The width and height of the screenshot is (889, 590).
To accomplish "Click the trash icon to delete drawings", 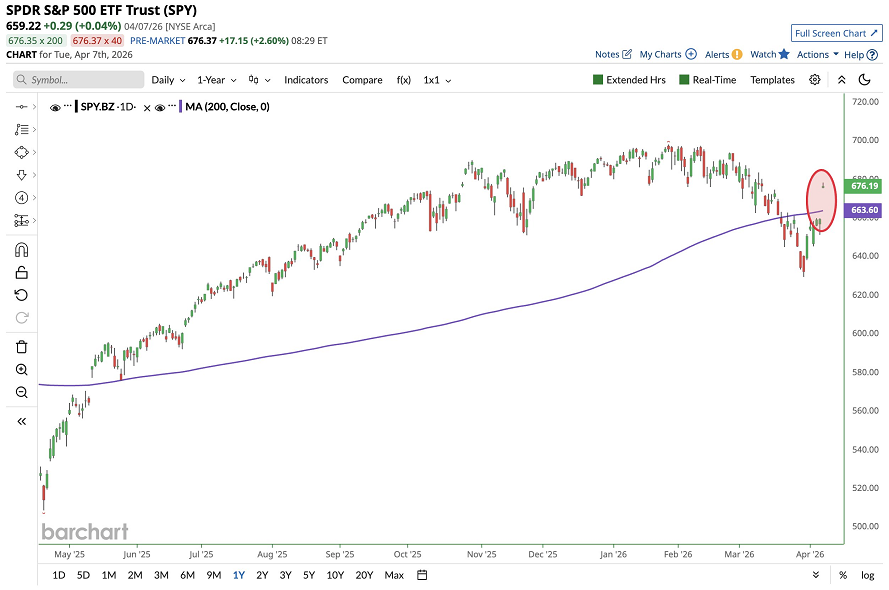I will coord(20,346).
